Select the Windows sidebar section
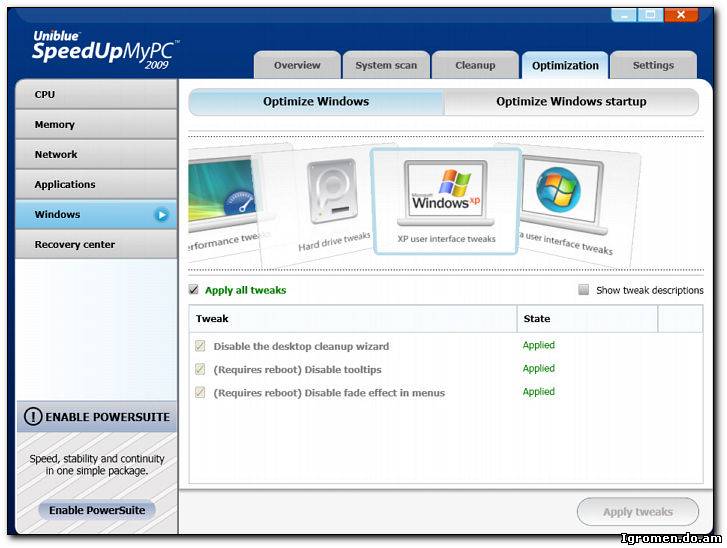Viewport: 727px width, 548px height. 96,215
